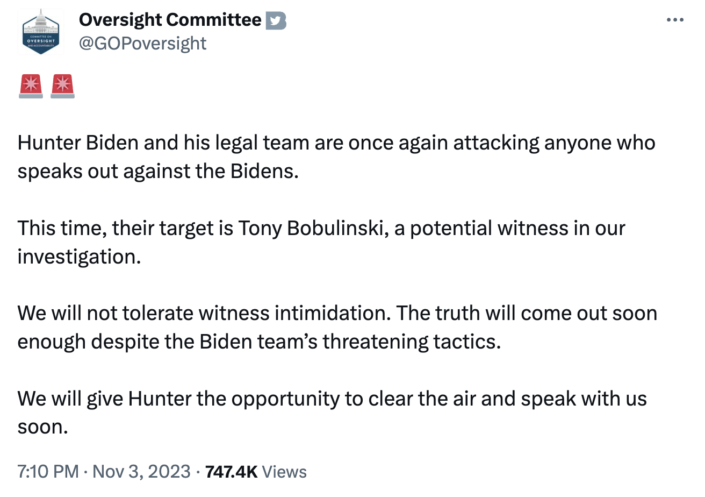
Task: Open the @GOPoversight handle link
Action: point(143,43)
